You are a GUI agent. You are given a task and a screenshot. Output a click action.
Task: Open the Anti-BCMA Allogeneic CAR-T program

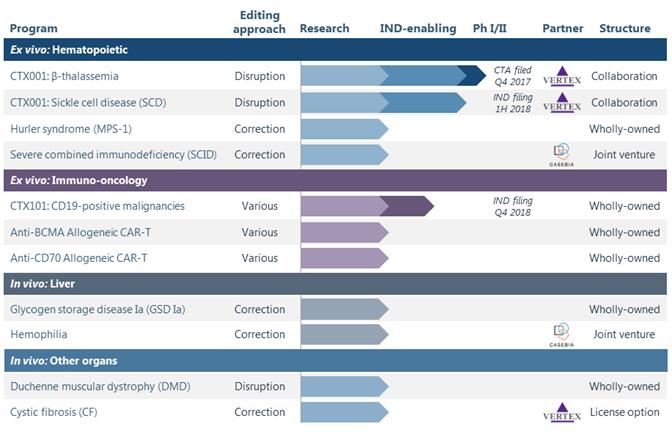click(x=80, y=232)
